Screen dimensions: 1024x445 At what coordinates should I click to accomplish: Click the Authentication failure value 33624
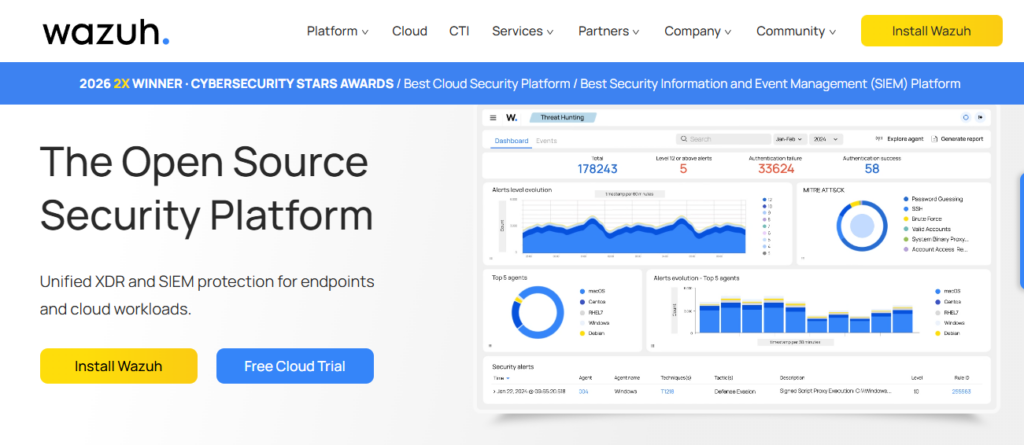(776, 169)
